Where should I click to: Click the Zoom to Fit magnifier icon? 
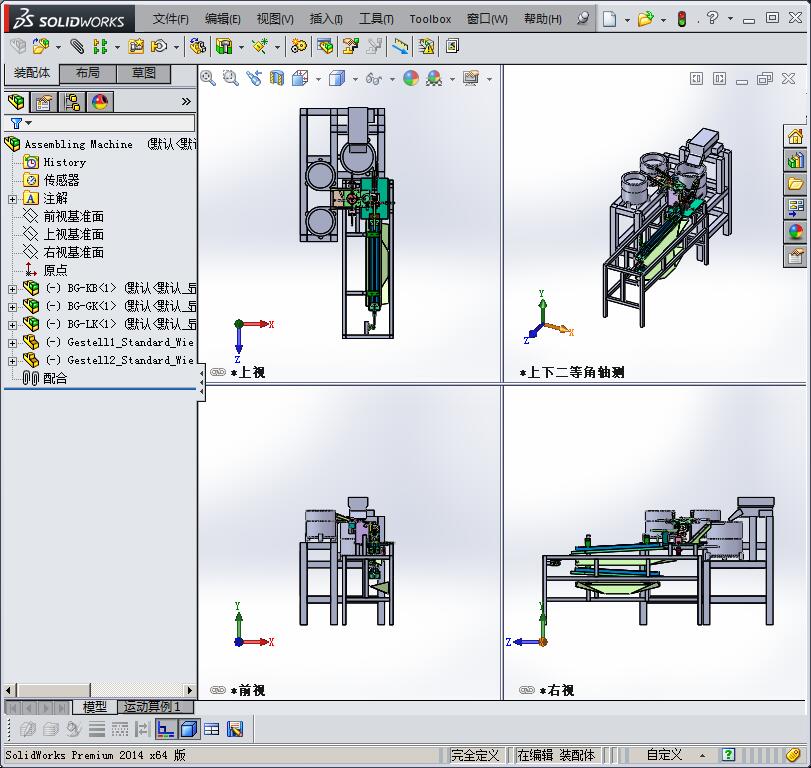click(208, 78)
